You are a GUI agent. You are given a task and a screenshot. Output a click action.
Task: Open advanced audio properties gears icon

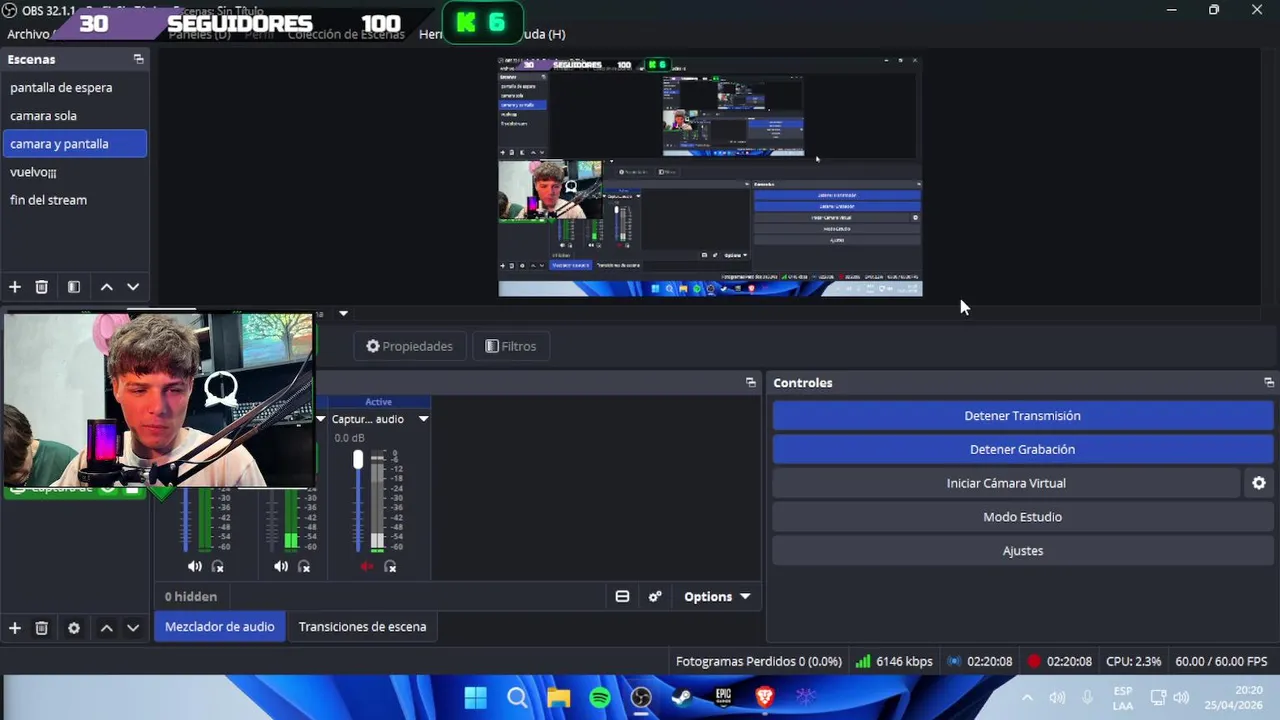click(x=655, y=596)
